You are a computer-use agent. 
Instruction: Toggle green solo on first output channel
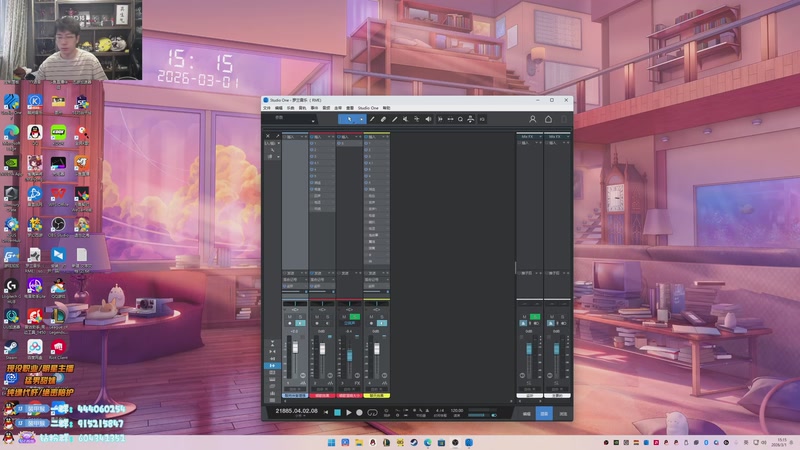point(535,317)
